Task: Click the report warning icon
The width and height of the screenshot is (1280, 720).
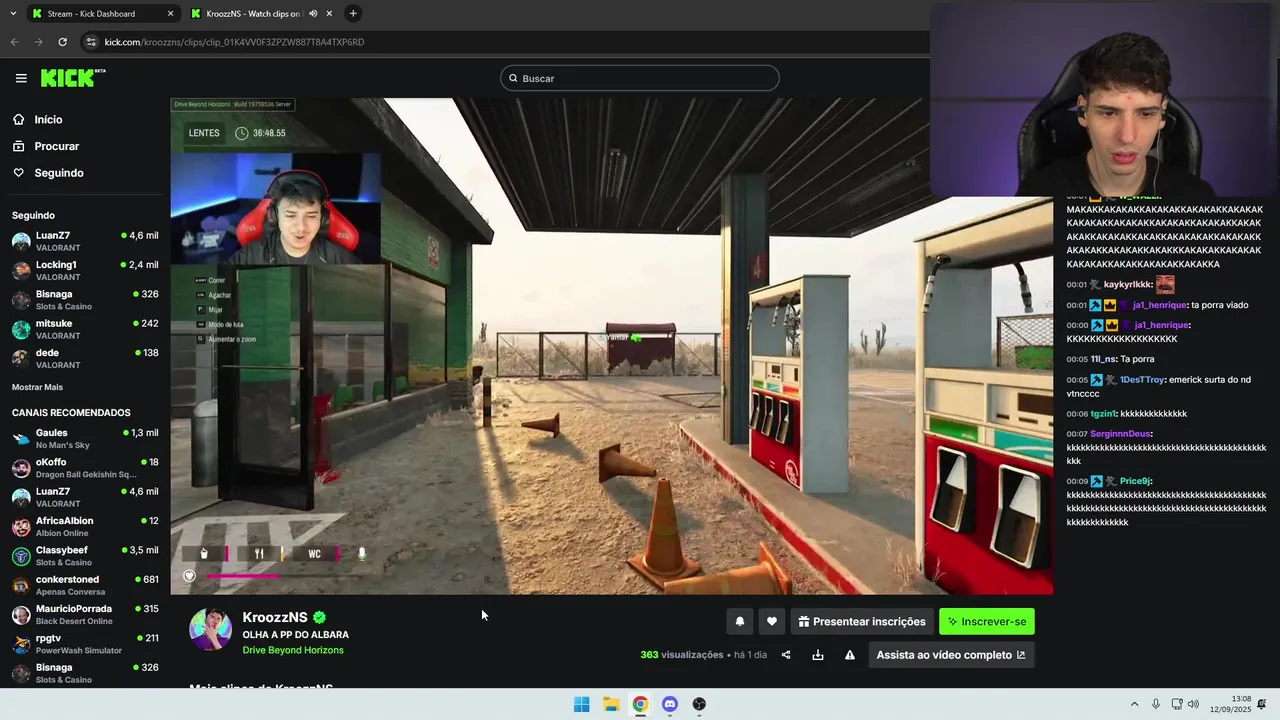Action: tap(850, 655)
